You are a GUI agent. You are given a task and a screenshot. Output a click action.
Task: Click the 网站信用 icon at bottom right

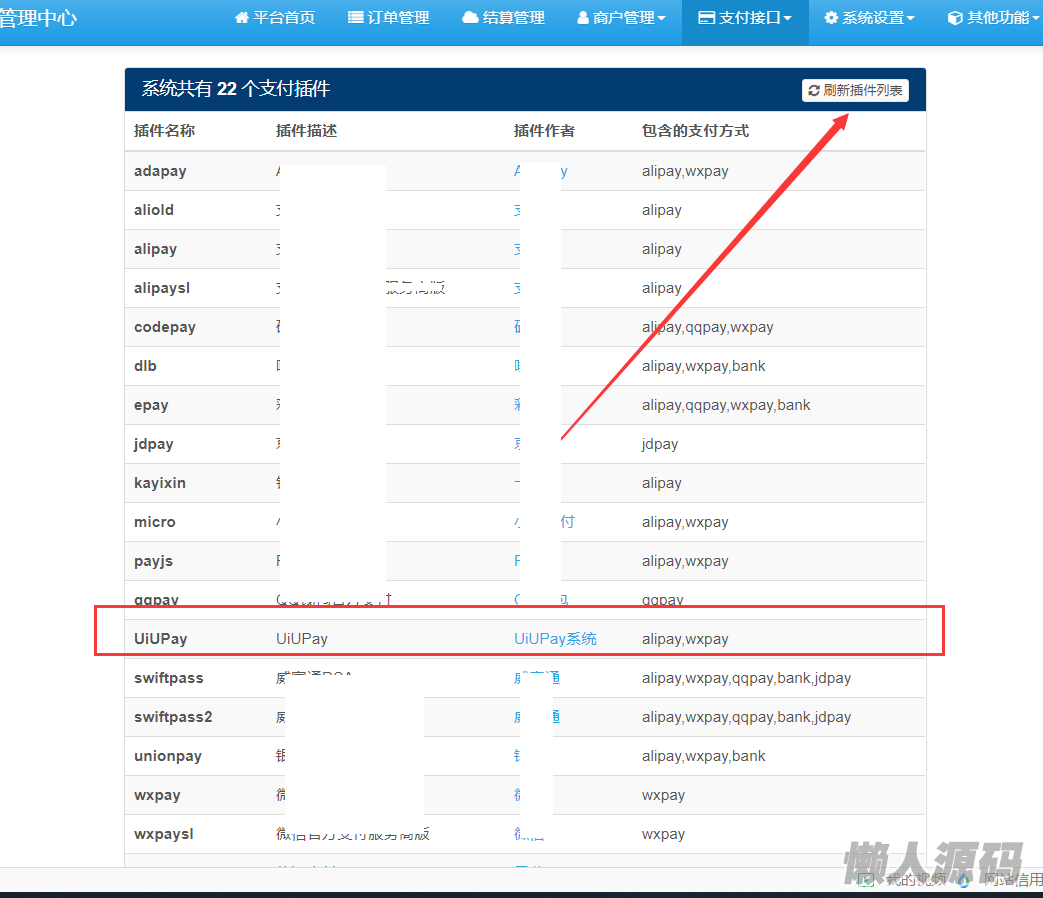tap(963, 880)
